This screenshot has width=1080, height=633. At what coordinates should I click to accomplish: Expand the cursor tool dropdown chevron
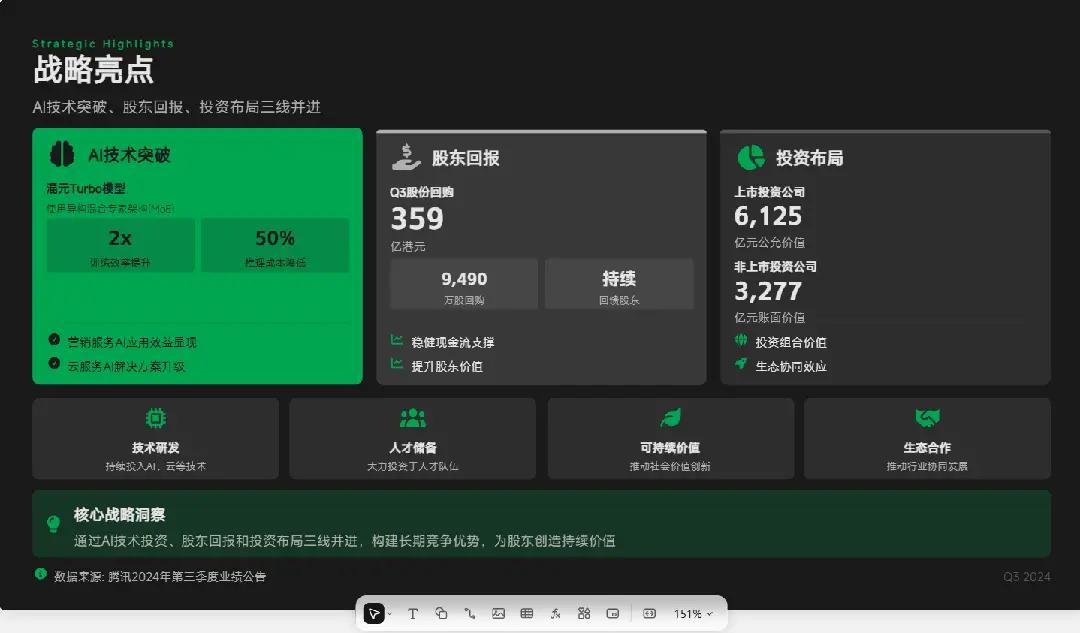click(x=390, y=613)
